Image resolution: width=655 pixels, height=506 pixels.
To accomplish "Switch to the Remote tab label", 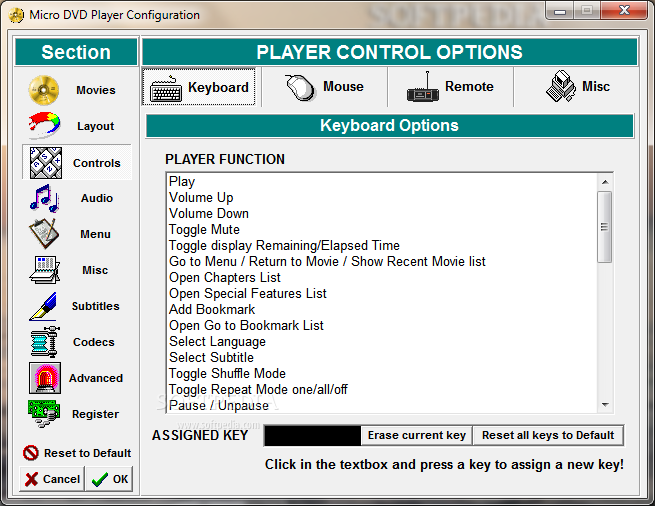I will [x=469, y=86].
